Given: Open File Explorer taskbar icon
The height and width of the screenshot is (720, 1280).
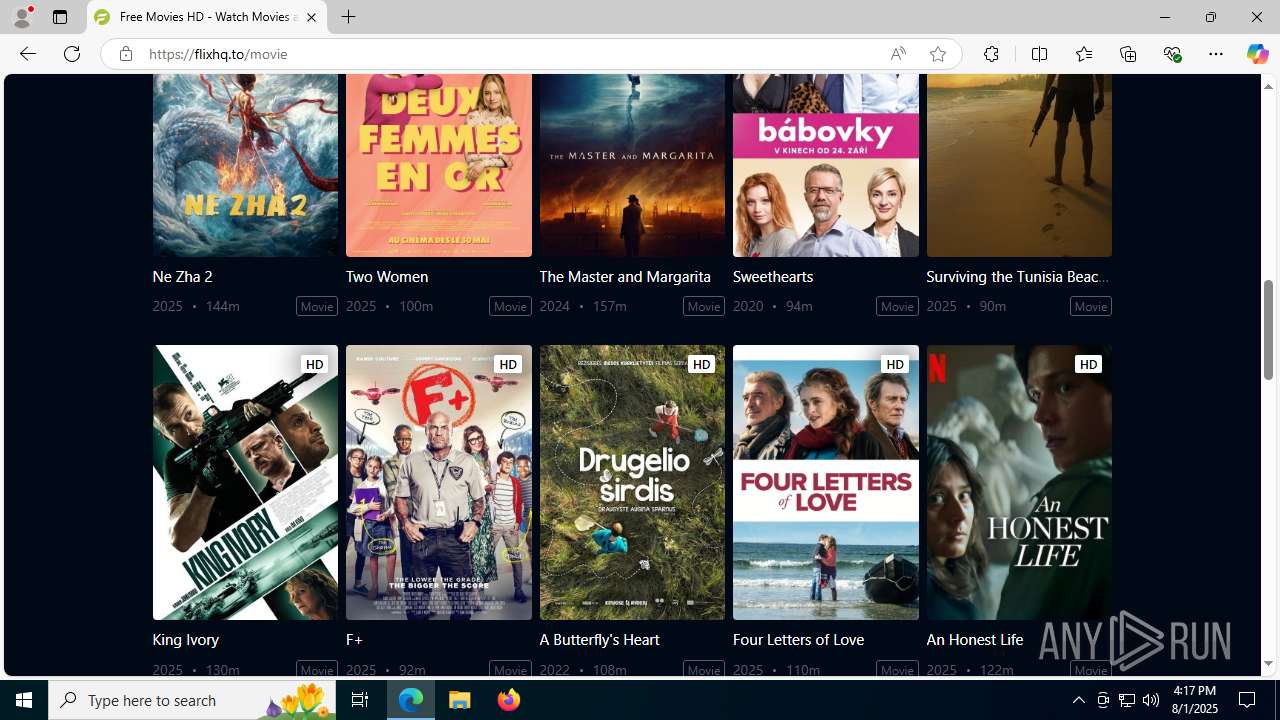Looking at the screenshot, I should click(x=460, y=700).
